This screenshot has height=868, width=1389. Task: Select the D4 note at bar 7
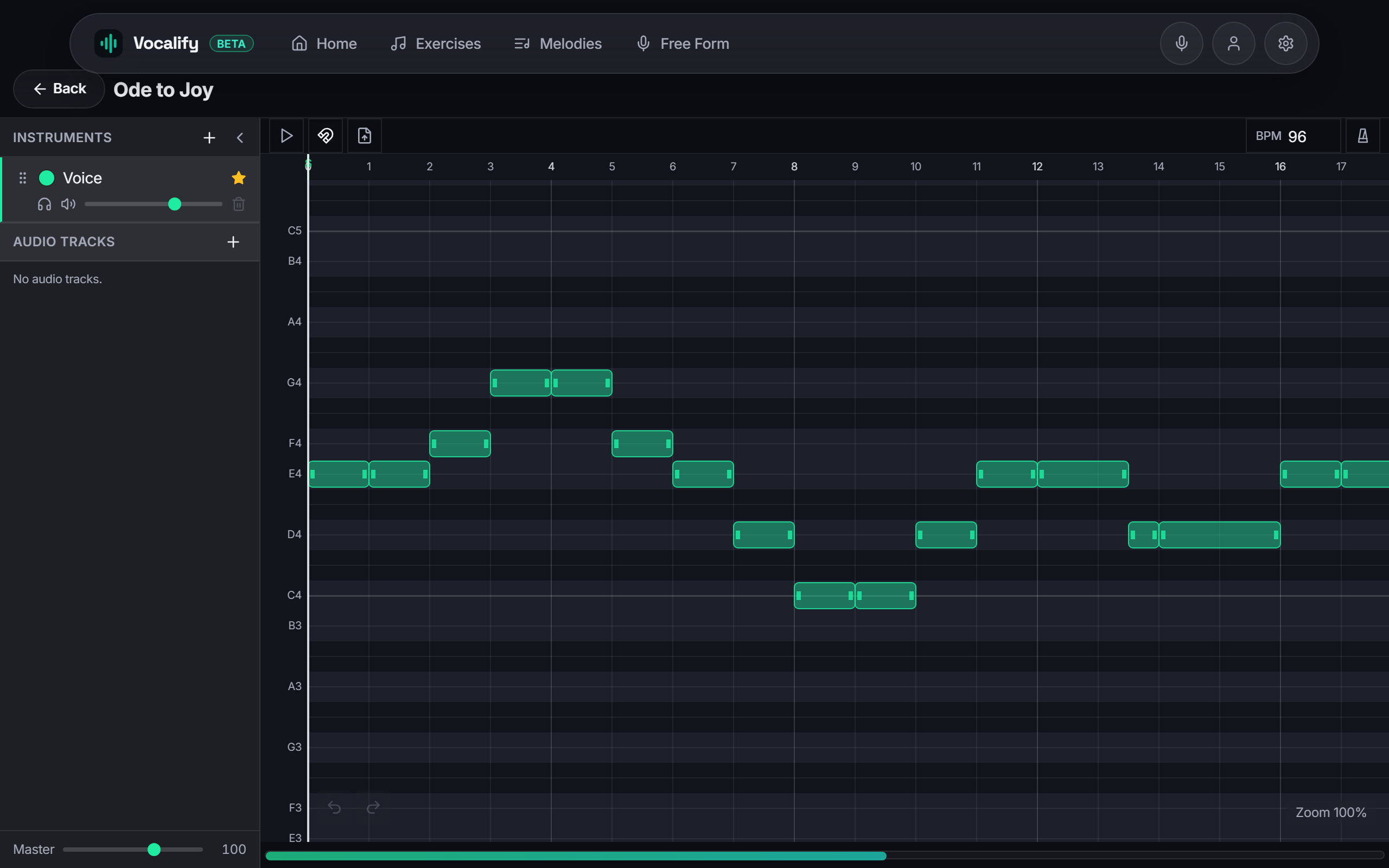[x=764, y=535]
